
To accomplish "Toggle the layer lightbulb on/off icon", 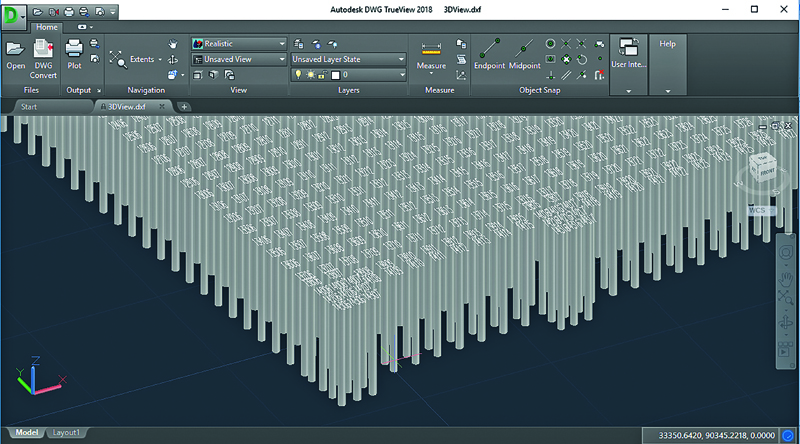I will (297, 75).
